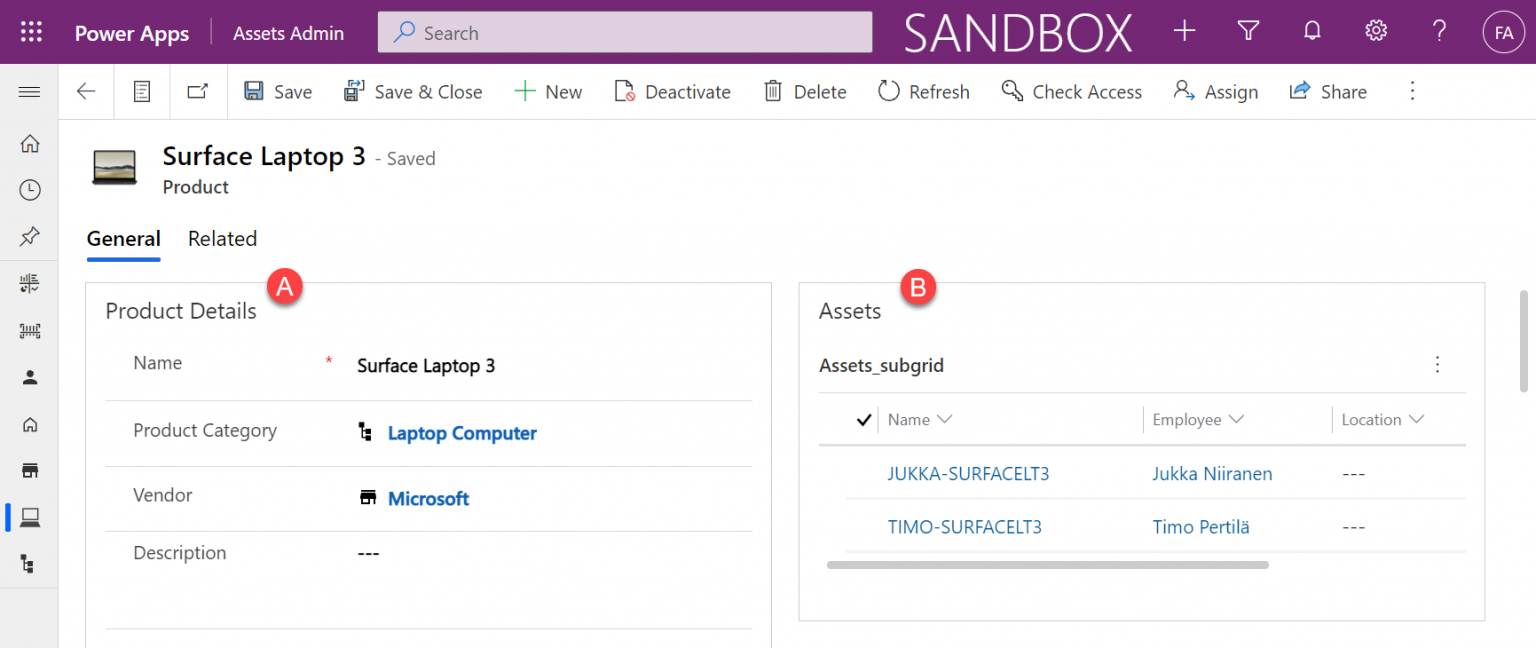Switch to the General tab

tap(124, 239)
